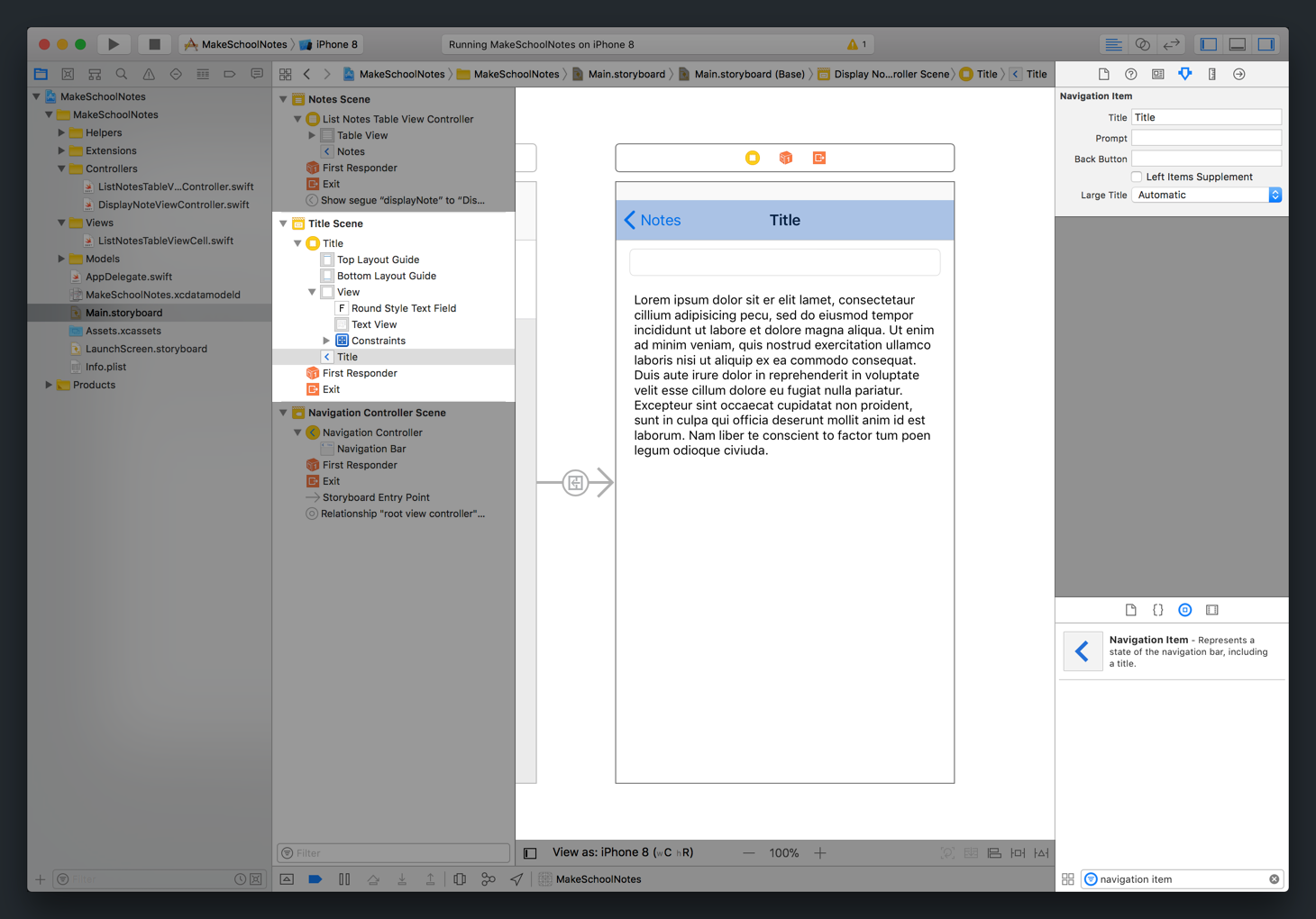Enable Left Items Supplement checkbox

tap(1137, 177)
